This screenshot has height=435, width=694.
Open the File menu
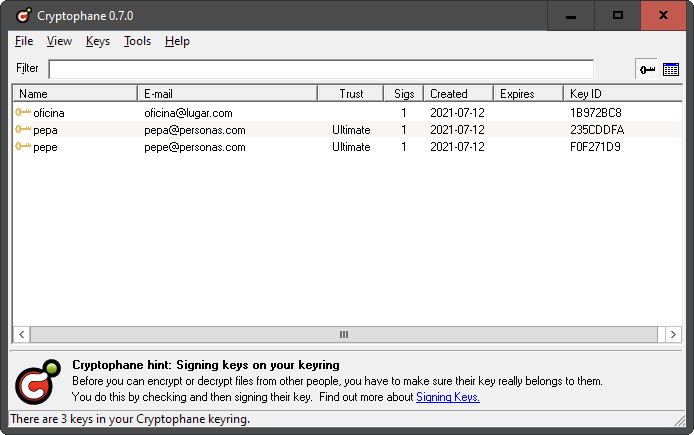24,41
